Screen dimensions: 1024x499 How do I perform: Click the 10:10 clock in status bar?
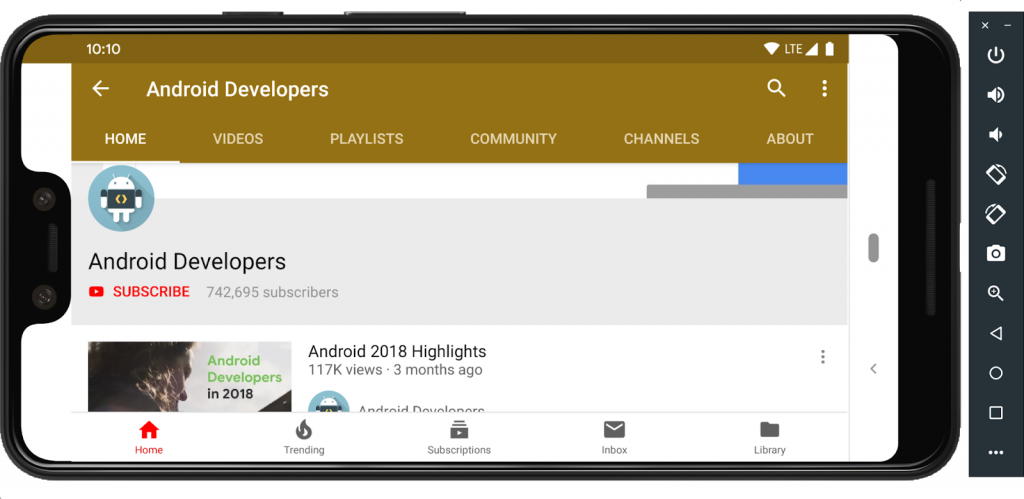tap(103, 49)
